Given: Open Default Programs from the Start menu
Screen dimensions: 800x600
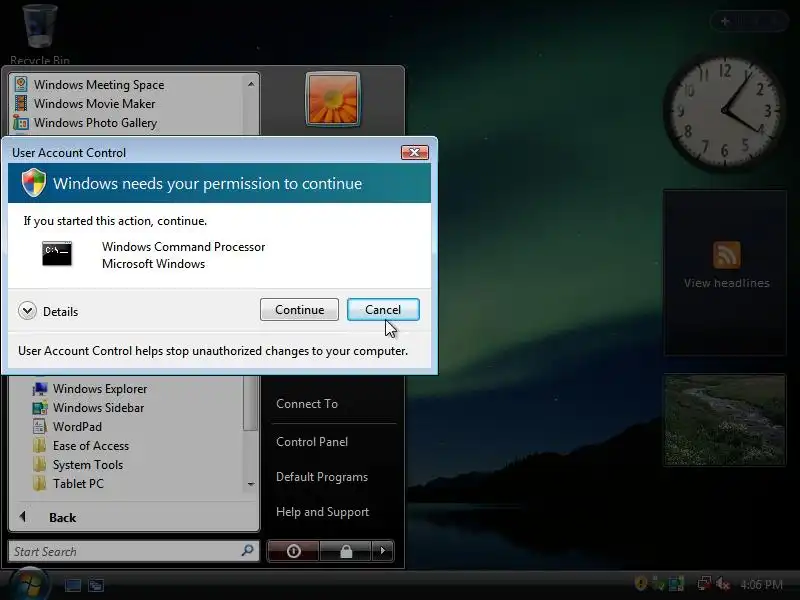Looking at the screenshot, I should [x=321, y=477].
